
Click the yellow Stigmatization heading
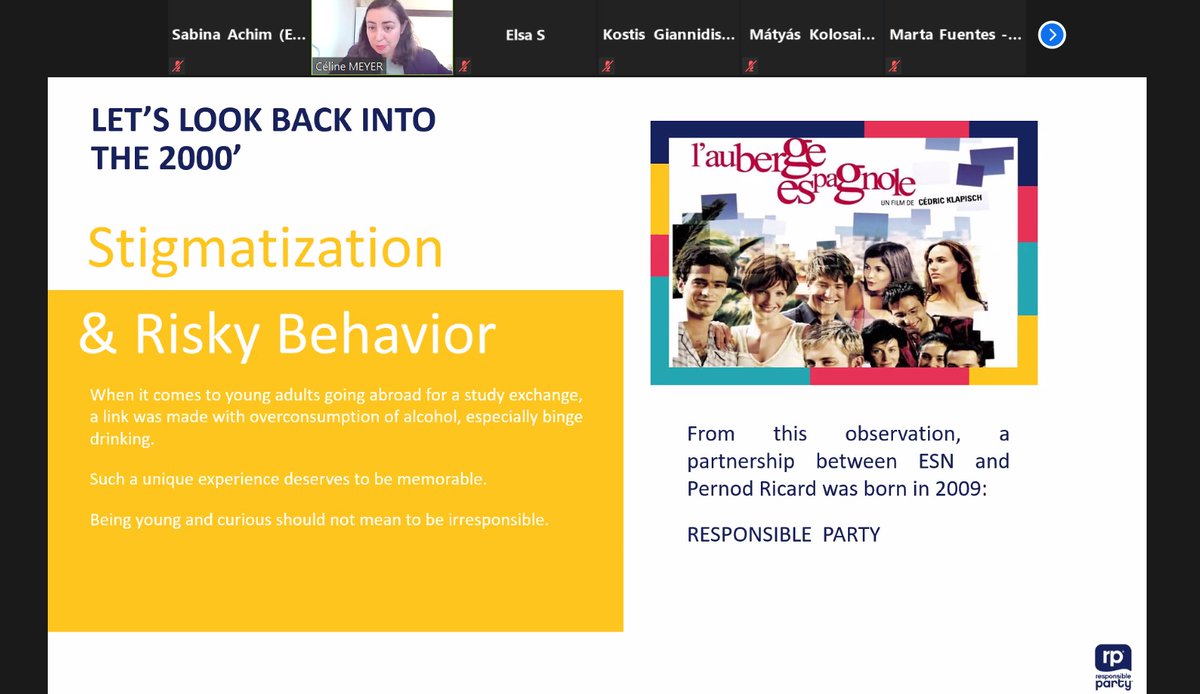pyautogui.click(x=265, y=248)
